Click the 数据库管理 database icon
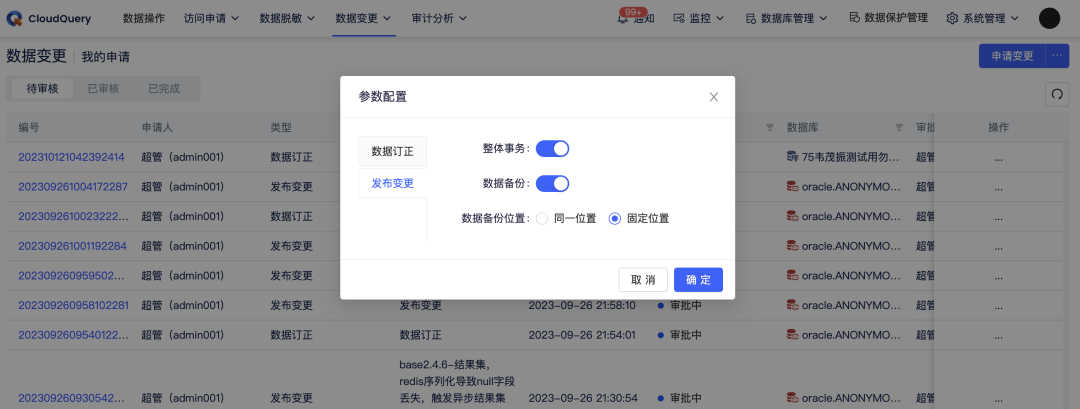This screenshot has width=1080, height=409. click(751, 19)
